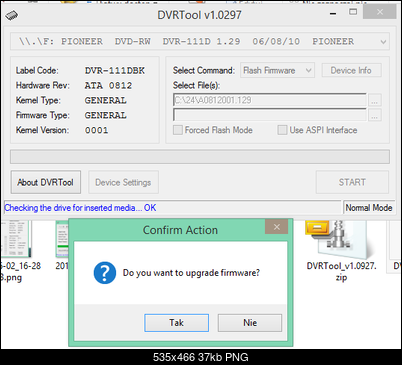
Task: Close the Confirm Action dialog
Action: (x=276, y=227)
